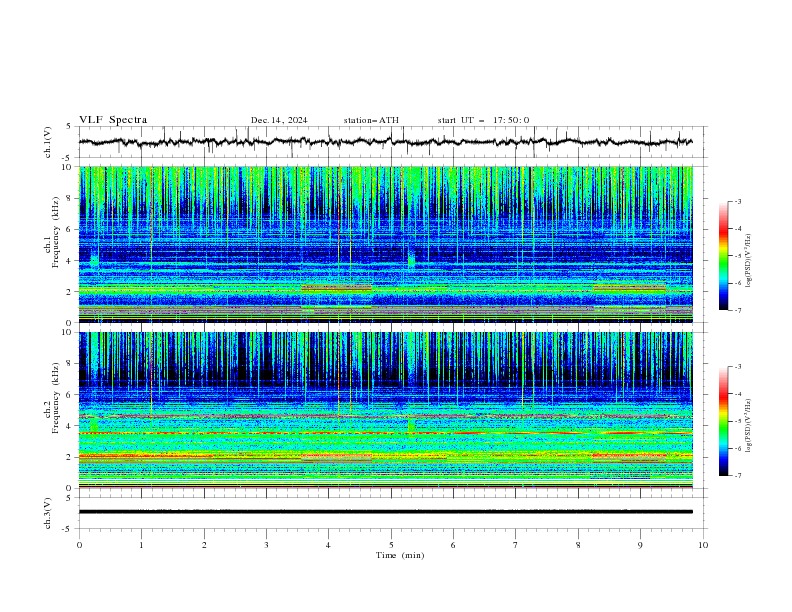The height and width of the screenshot is (612, 792).
Task: Click the 'Time (min)' axis label
Action: click(x=400, y=555)
